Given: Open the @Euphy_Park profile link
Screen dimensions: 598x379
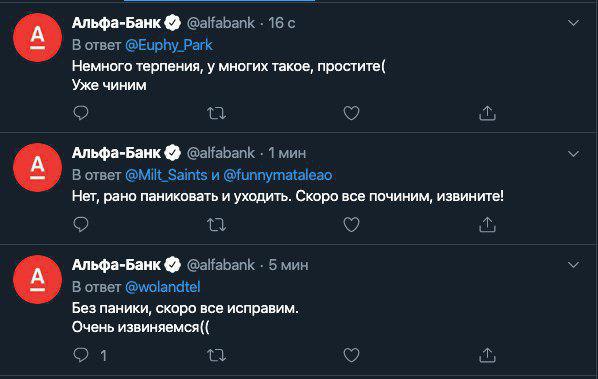Looking at the screenshot, I should tap(169, 45).
